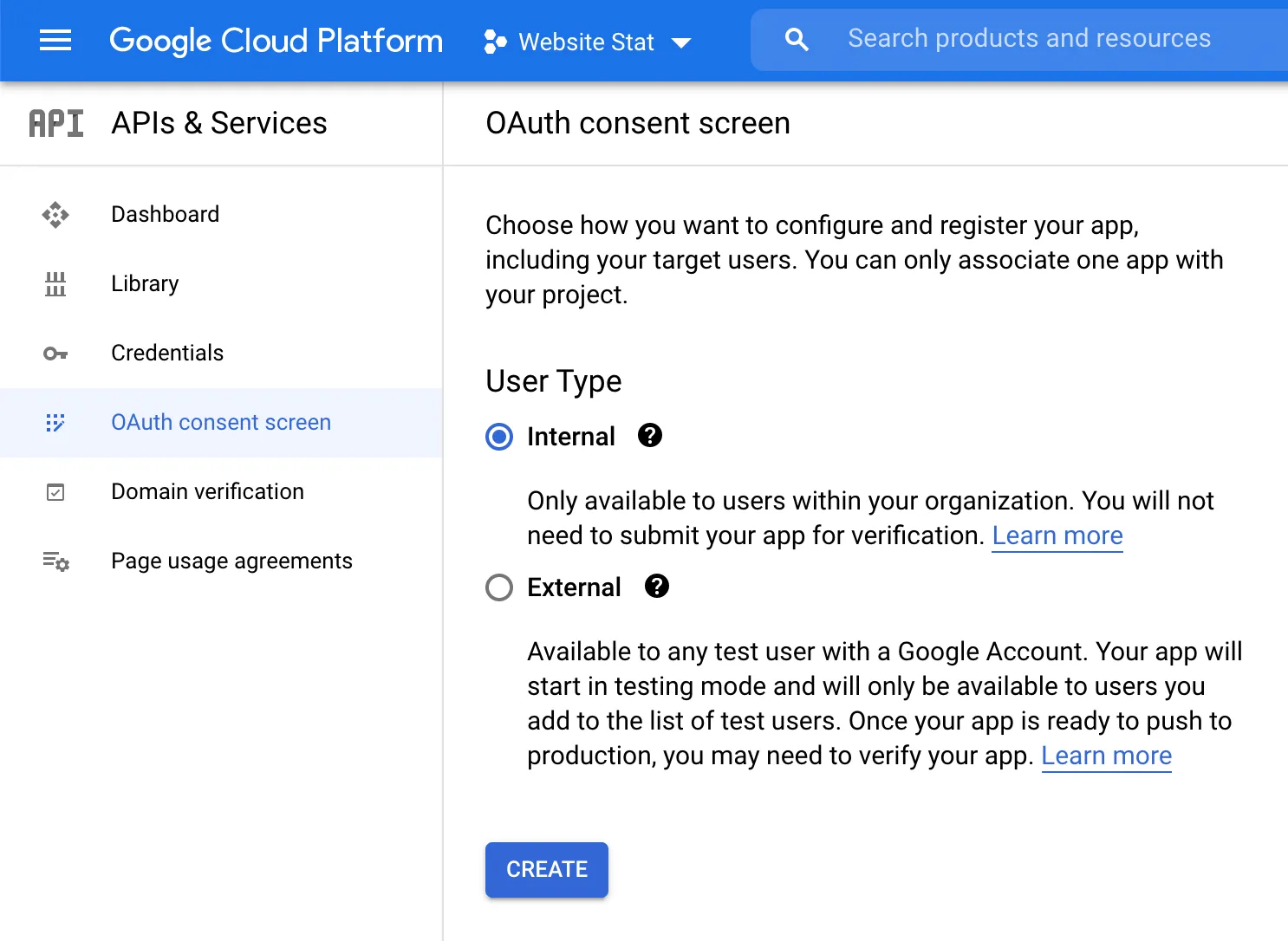The height and width of the screenshot is (941, 1288).
Task: Click the search magnifier icon
Action: (796, 38)
